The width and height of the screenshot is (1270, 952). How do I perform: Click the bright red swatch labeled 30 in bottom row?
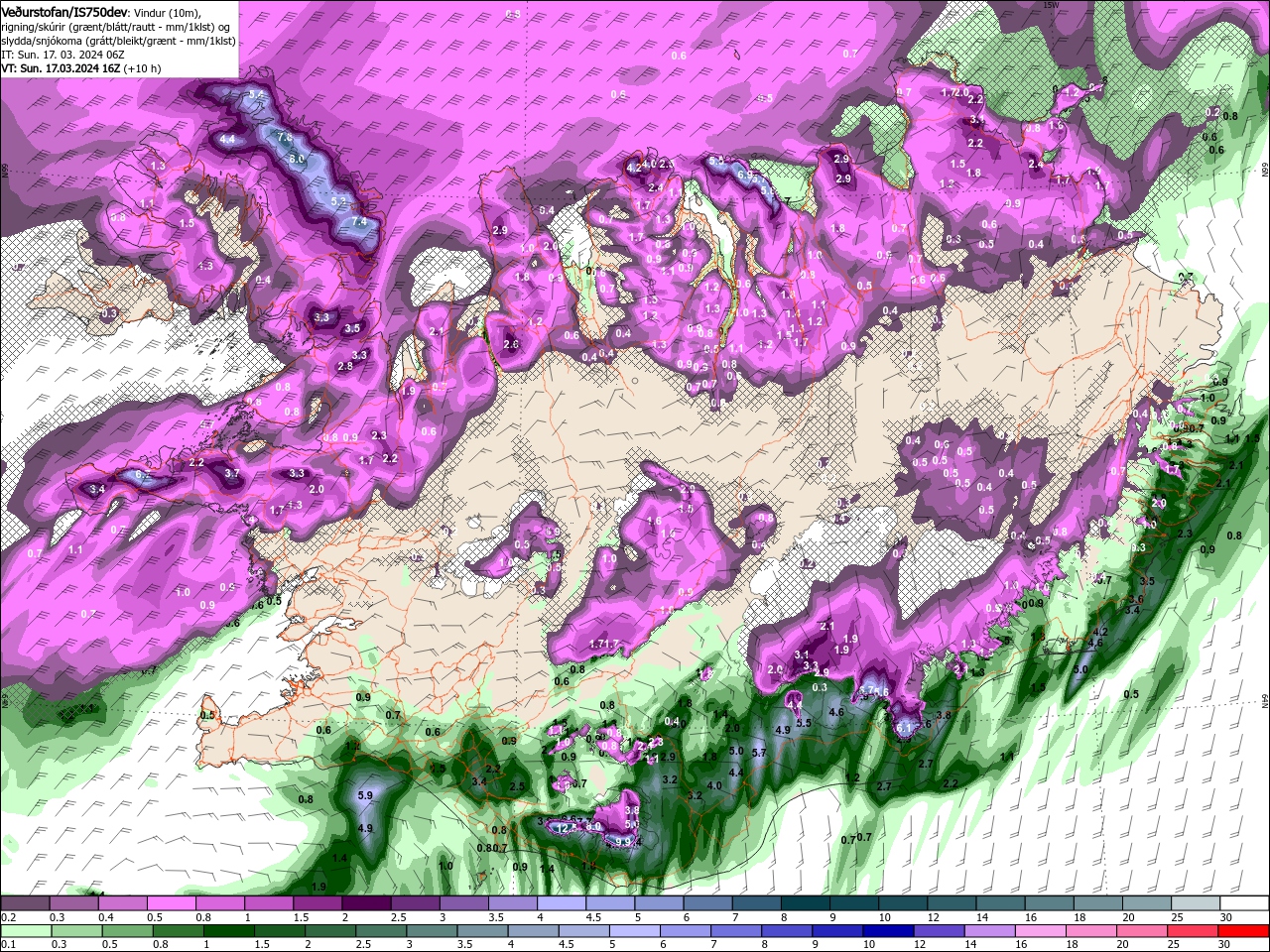click(x=1245, y=931)
